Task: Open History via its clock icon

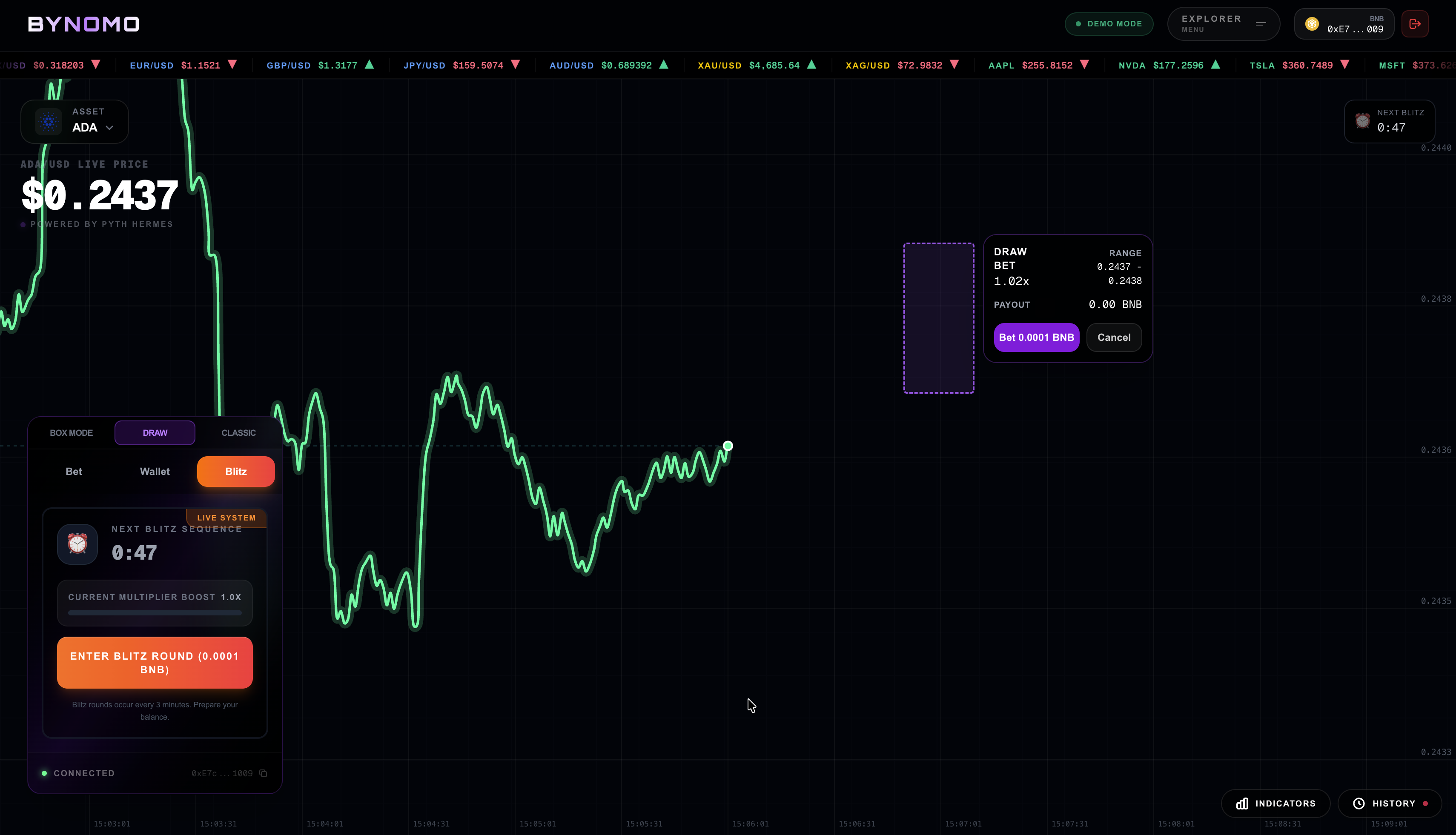Action: [x=1359, y=804]
